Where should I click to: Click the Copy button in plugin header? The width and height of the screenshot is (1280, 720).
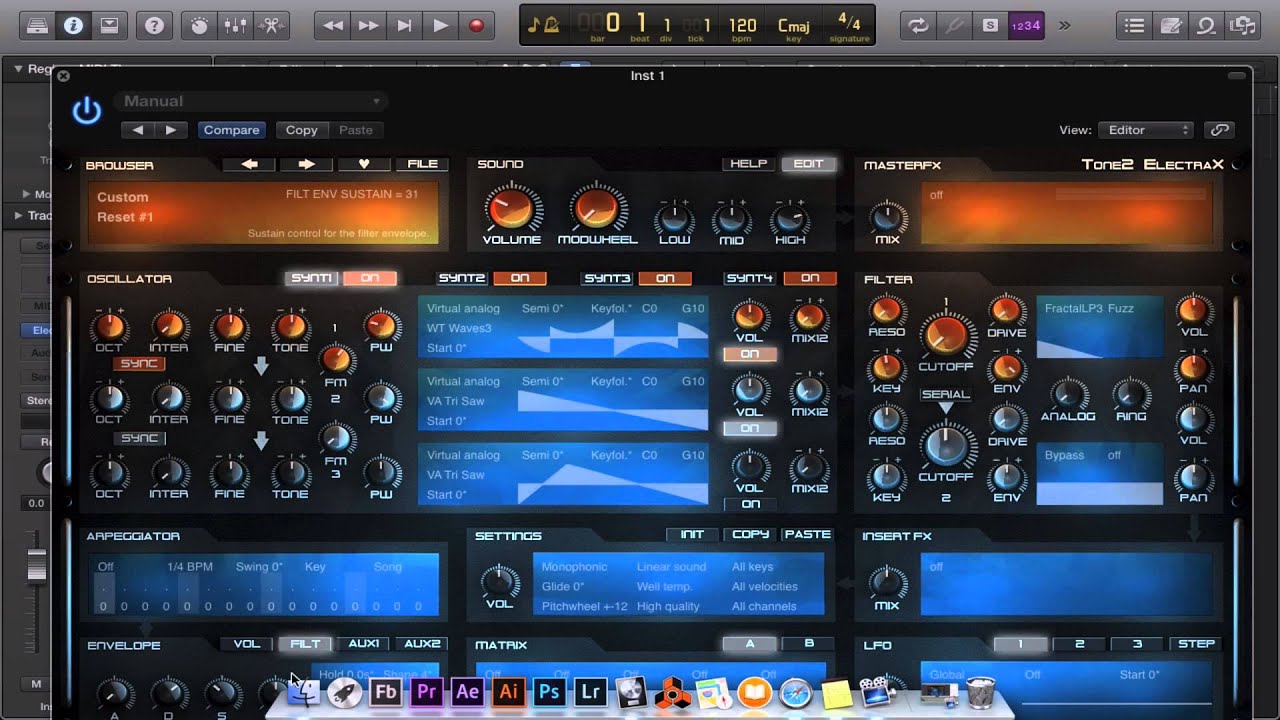(x=301, y=130)
